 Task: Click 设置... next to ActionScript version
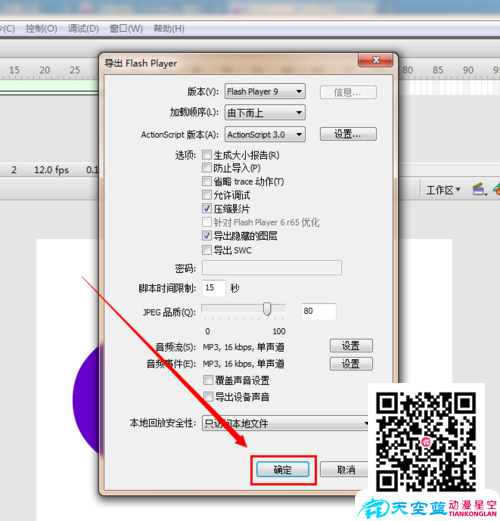348,134
